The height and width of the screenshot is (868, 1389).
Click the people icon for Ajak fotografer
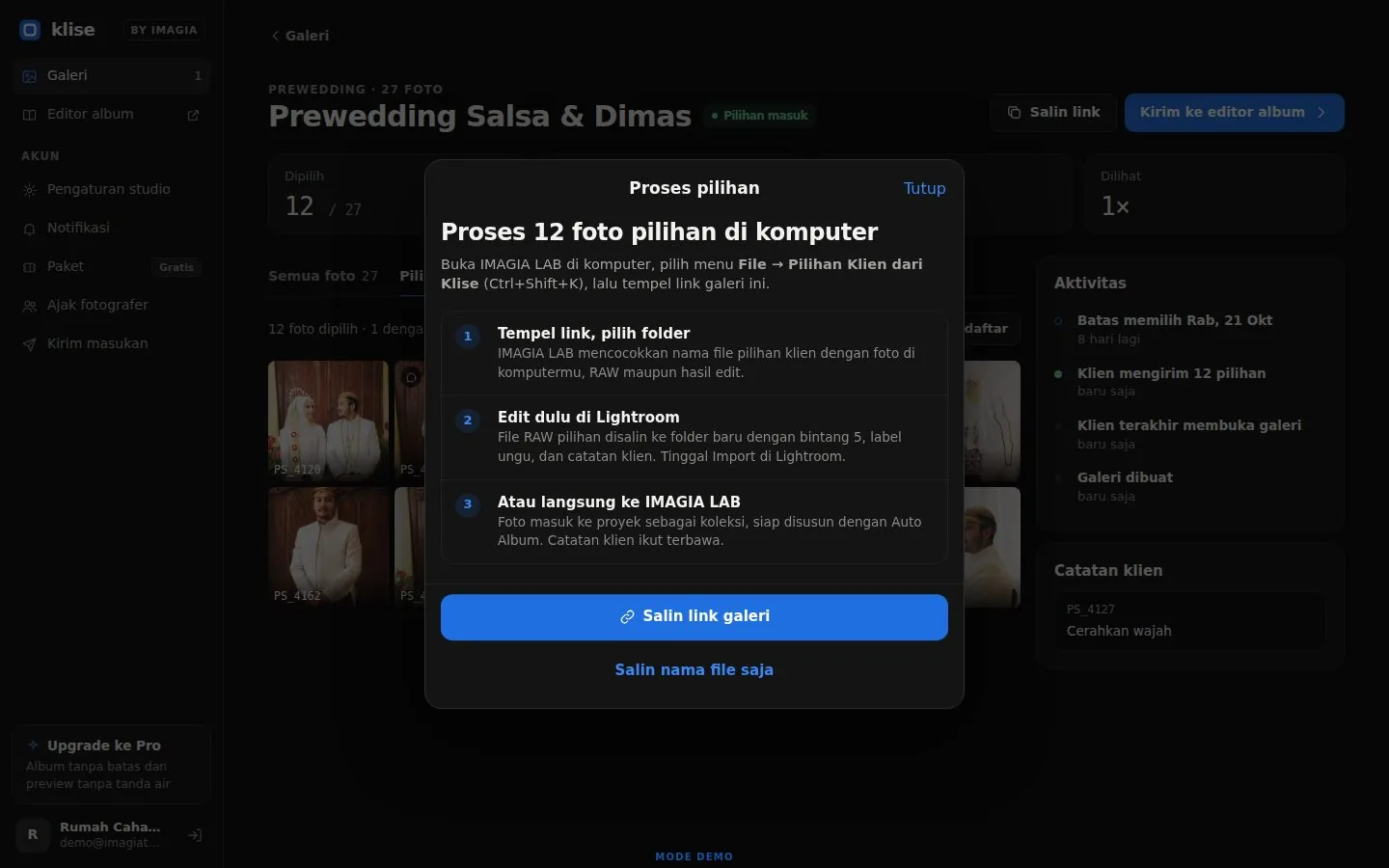point(29,306)
